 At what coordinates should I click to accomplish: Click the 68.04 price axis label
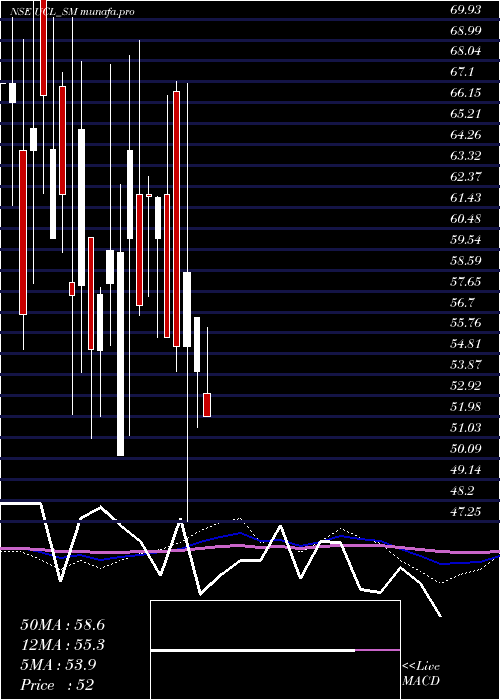click(466, 51)
